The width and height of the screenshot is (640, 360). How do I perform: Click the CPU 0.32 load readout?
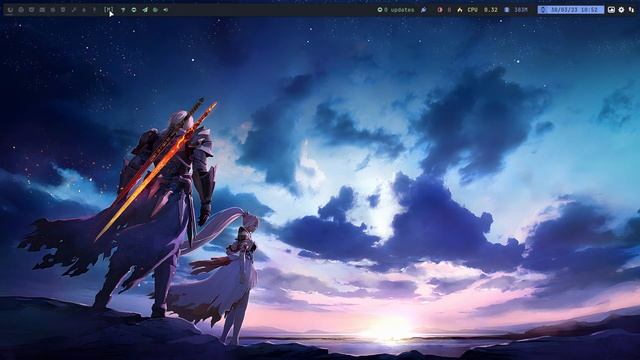point(482,9)
